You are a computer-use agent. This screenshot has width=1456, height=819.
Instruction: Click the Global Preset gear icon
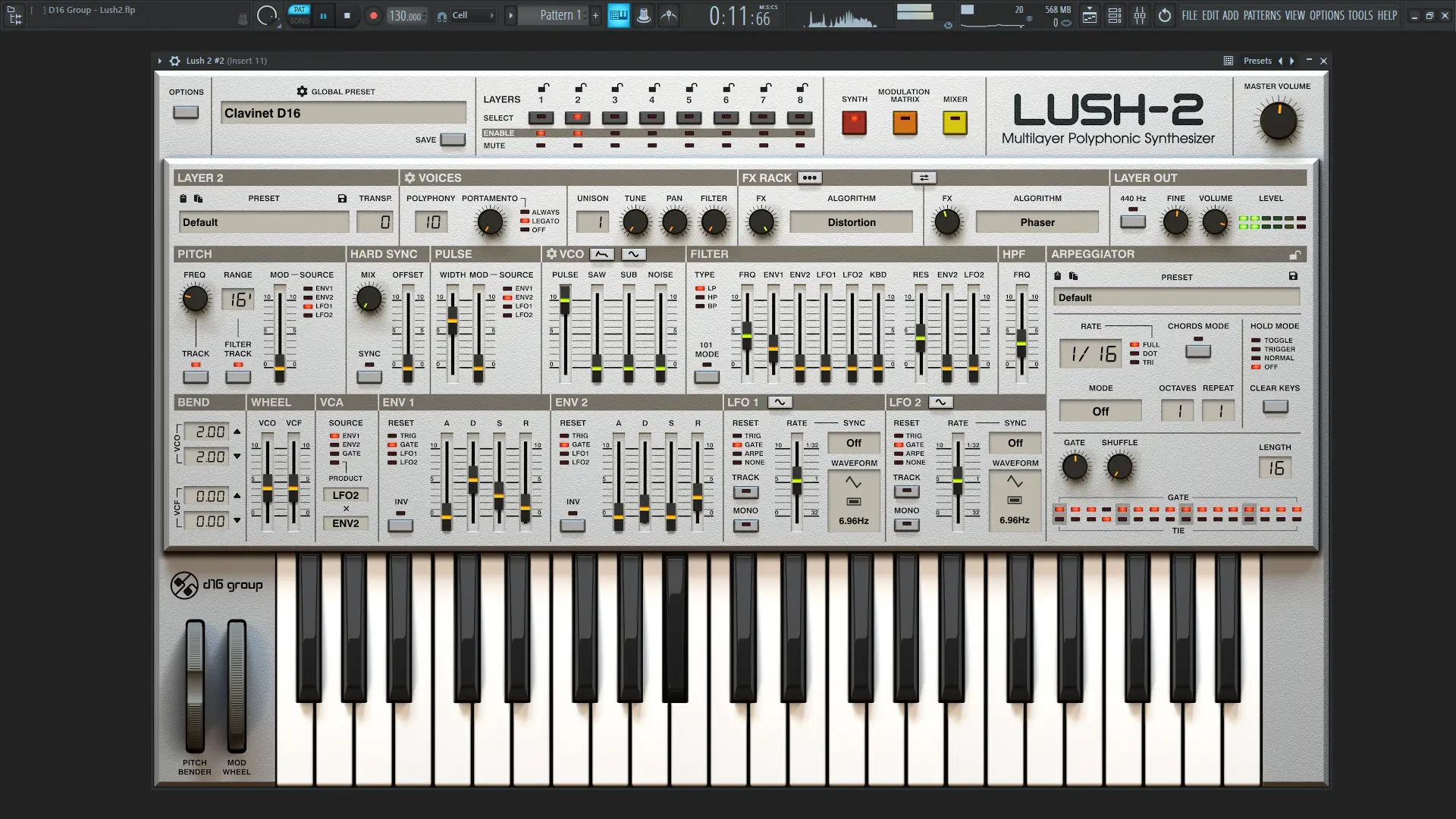tap(302, 91)
